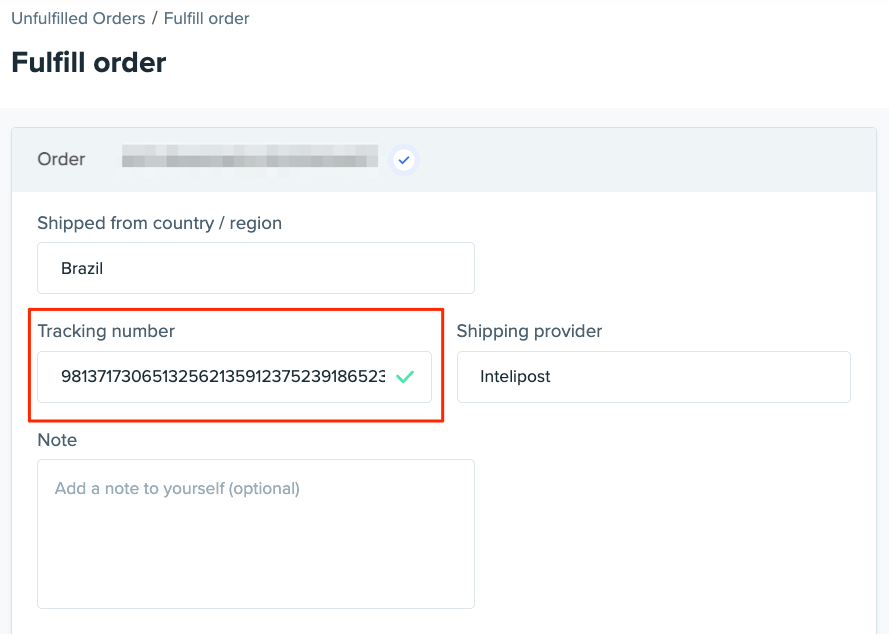889x634 pixels.
Task: Click the Order label in header
Action: point(61,159)
